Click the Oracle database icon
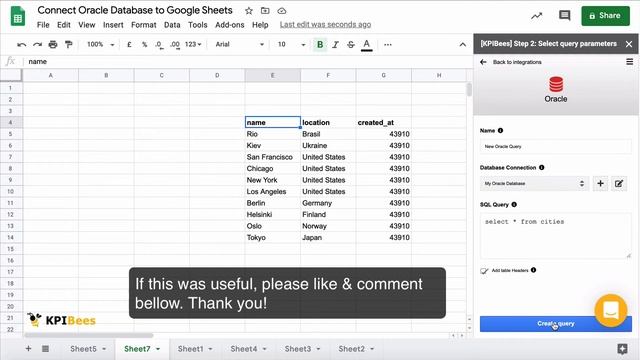The height and width of the screenshot is (360, 640). point(556,84)
